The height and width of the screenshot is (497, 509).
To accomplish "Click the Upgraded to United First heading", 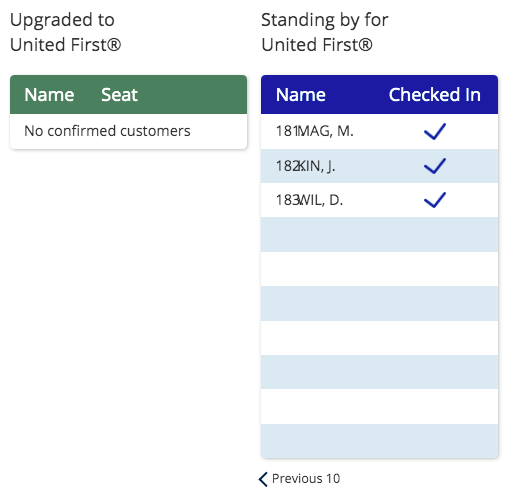I will click(x=65, y=32).
